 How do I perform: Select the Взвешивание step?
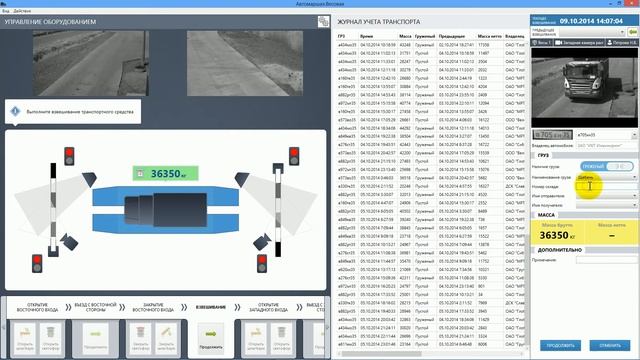point(211,307)
